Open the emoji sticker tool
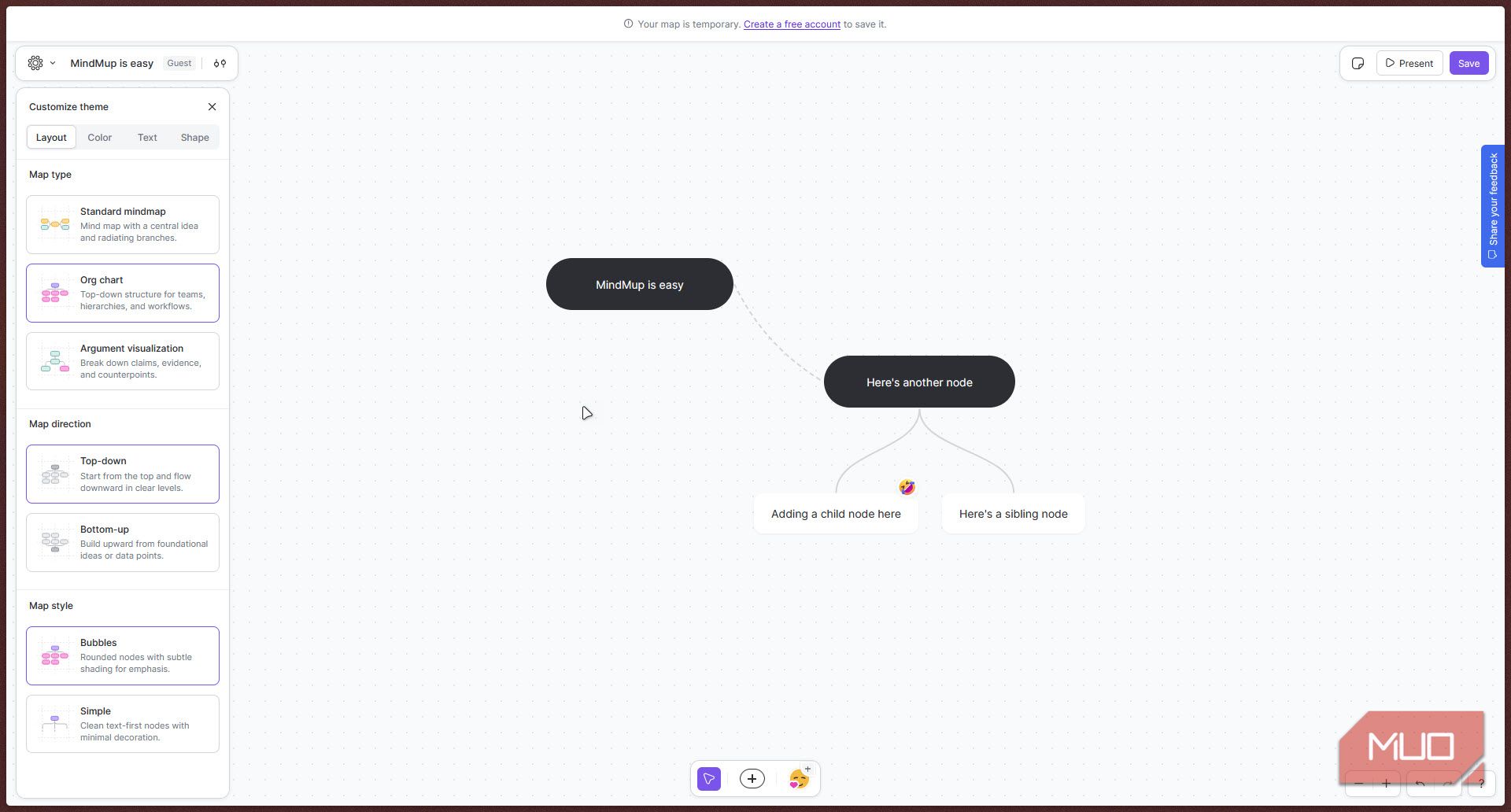Viewport: 1511px width, 812px height. point(800,778)
